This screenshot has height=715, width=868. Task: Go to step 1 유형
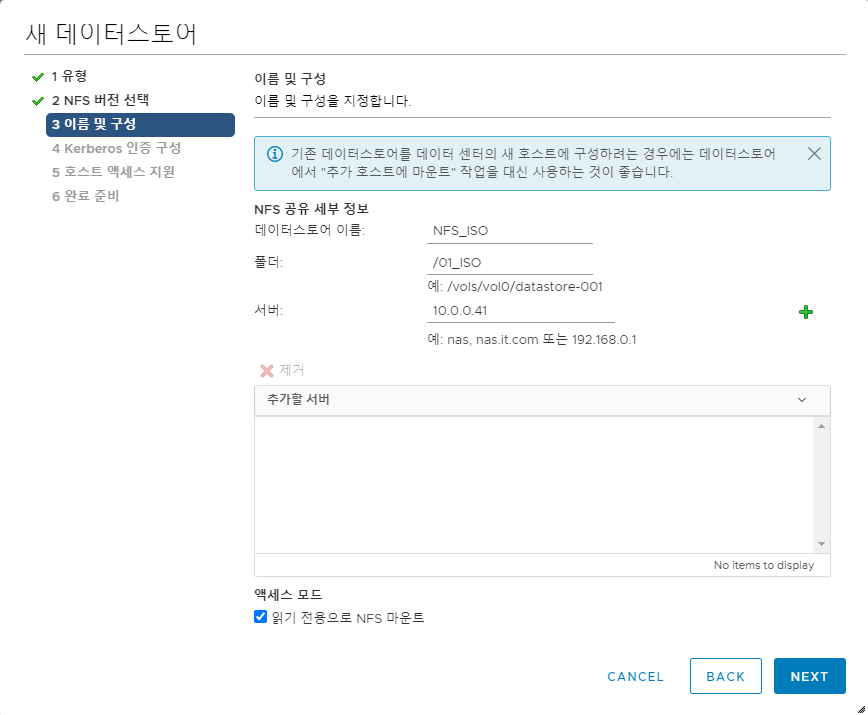pyautogui.click(x=69, y=76)
